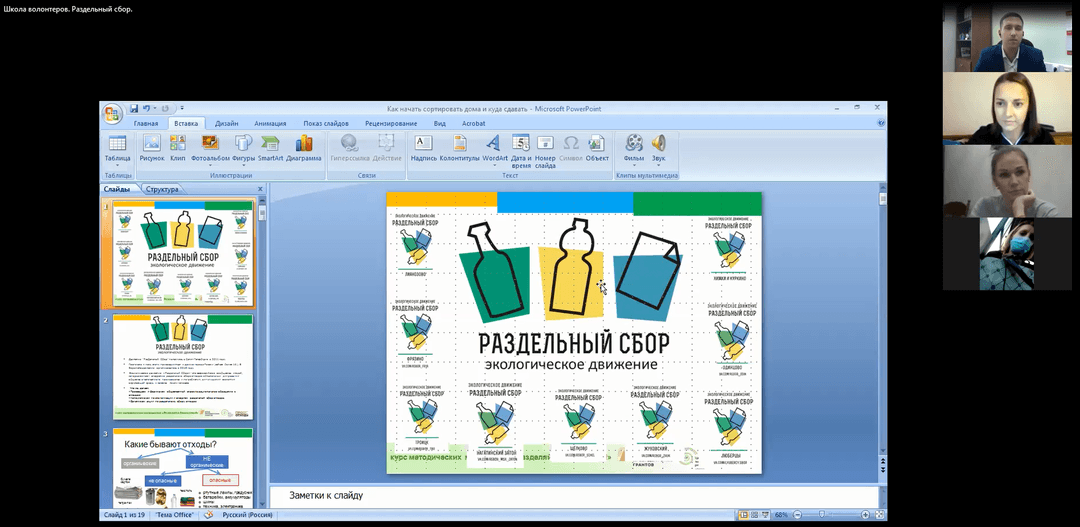Screen dimensions: 1080x527
Task: Expand the Фигуры dropdown arrow
Action: tap(244, 165)
